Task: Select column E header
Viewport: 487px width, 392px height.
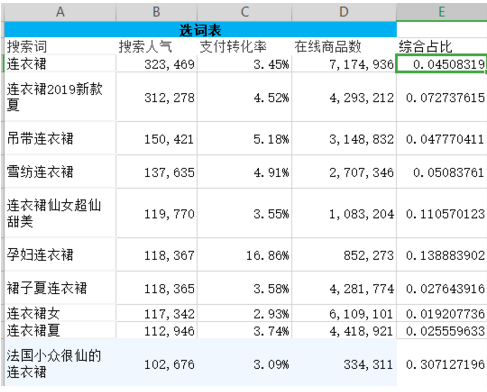Action: click(442, 12)
